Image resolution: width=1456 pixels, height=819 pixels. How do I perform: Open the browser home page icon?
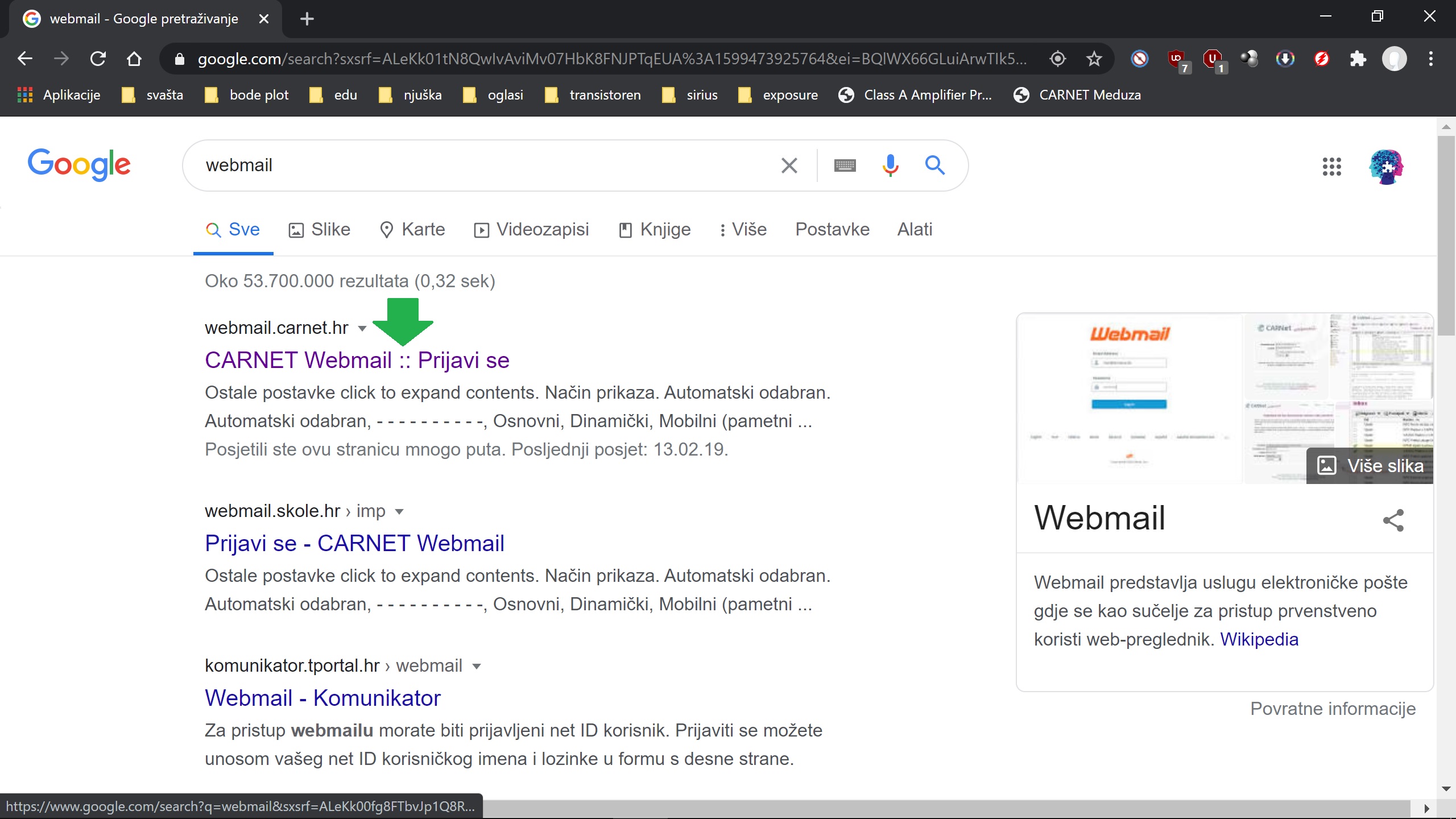tap(134, 59)
